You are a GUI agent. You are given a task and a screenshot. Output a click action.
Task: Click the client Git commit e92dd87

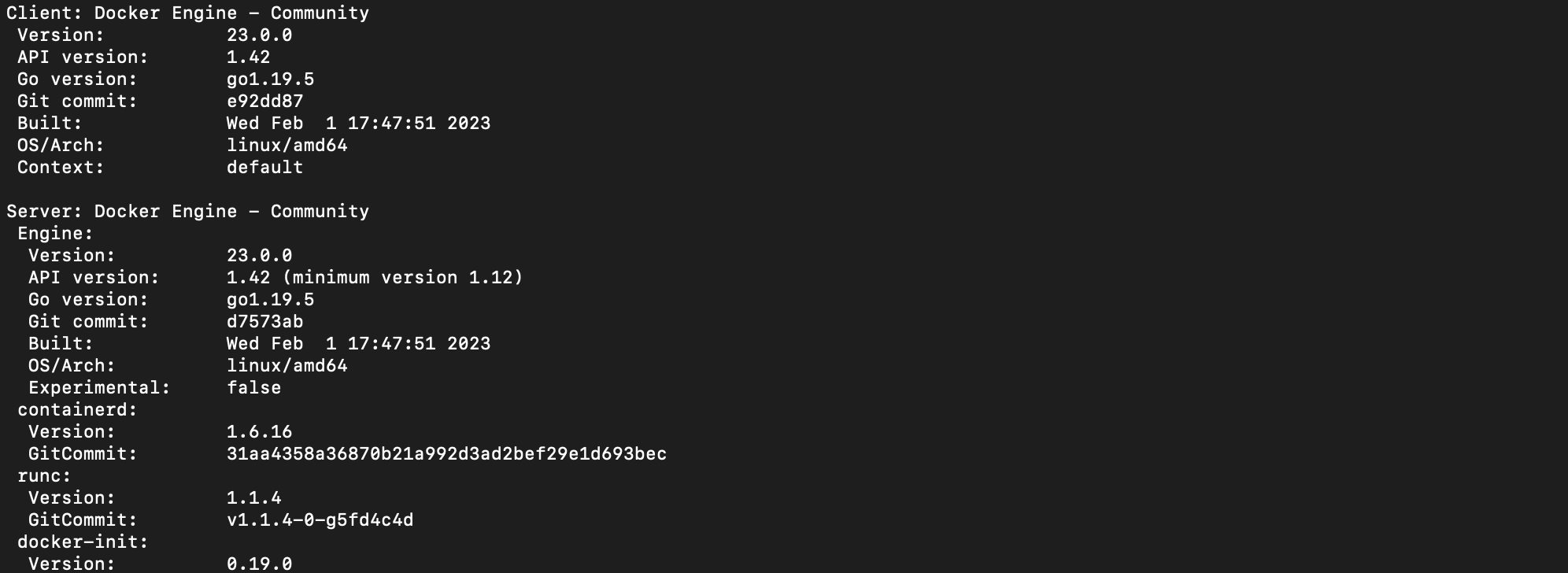point(264,102)
